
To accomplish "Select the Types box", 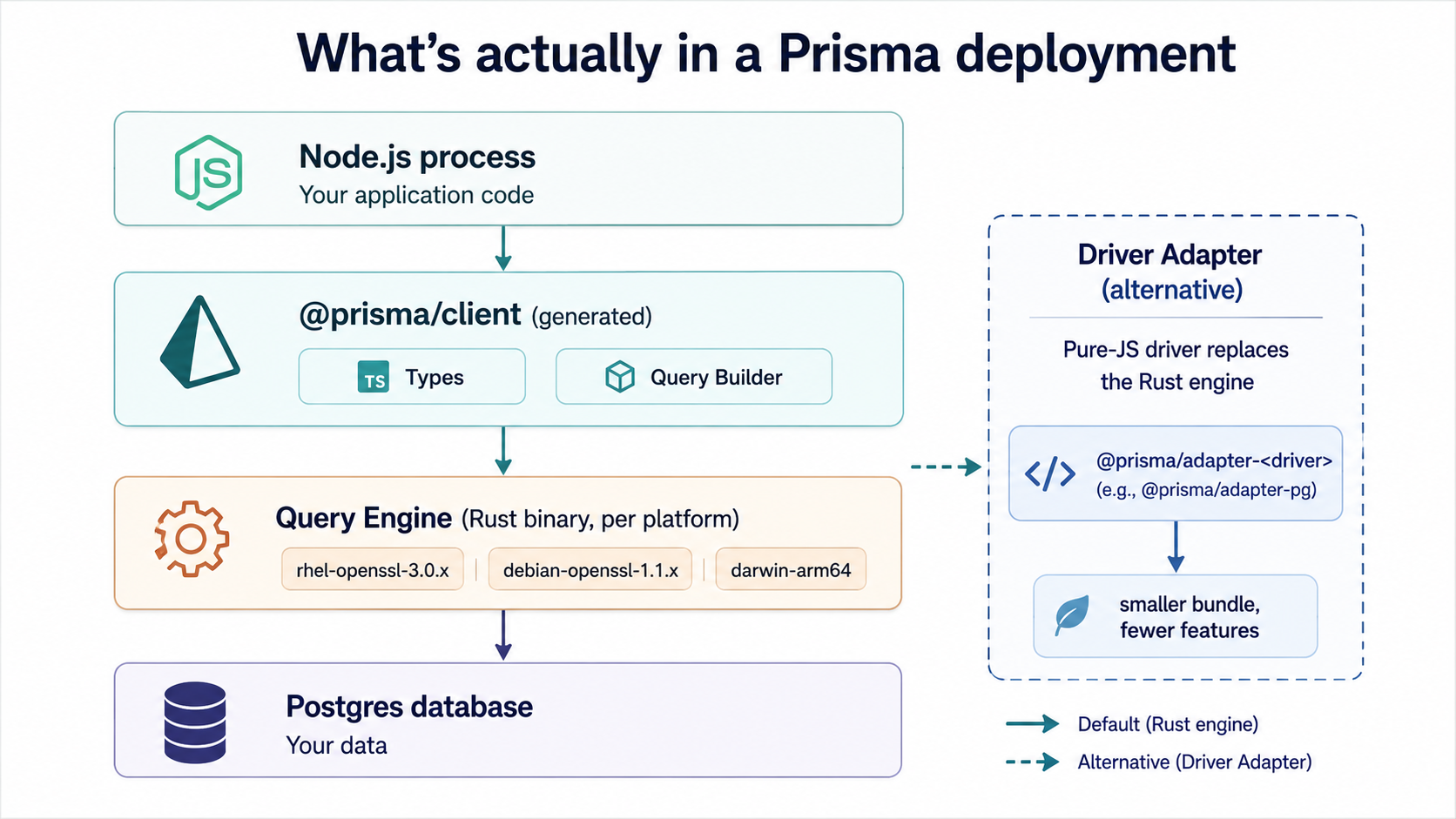I will coord(412,377).
